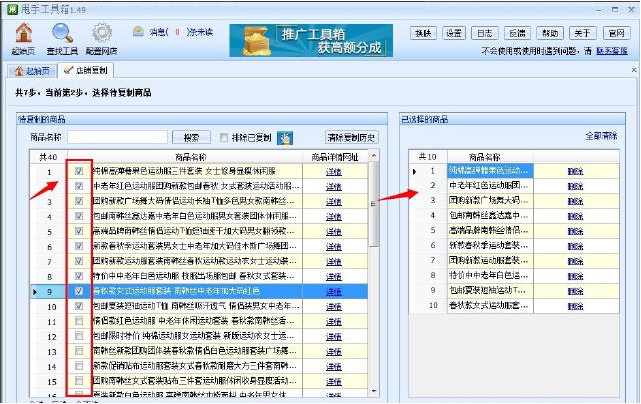Screen dimensions: 641x404
Task: Switch to the 起始页 tab
Action: (x=32, y=71)
